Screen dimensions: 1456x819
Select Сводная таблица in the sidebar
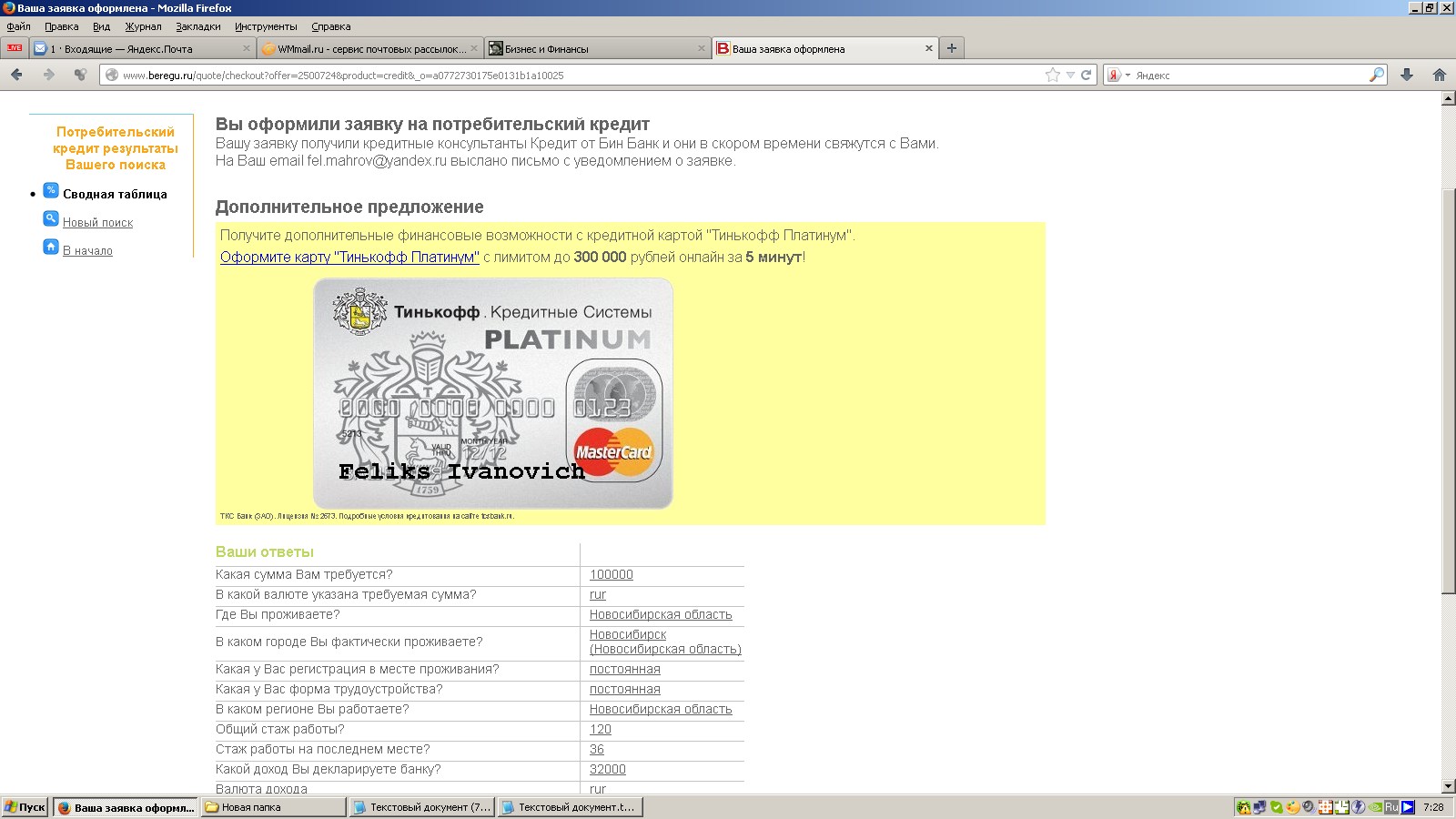point(115,194)
